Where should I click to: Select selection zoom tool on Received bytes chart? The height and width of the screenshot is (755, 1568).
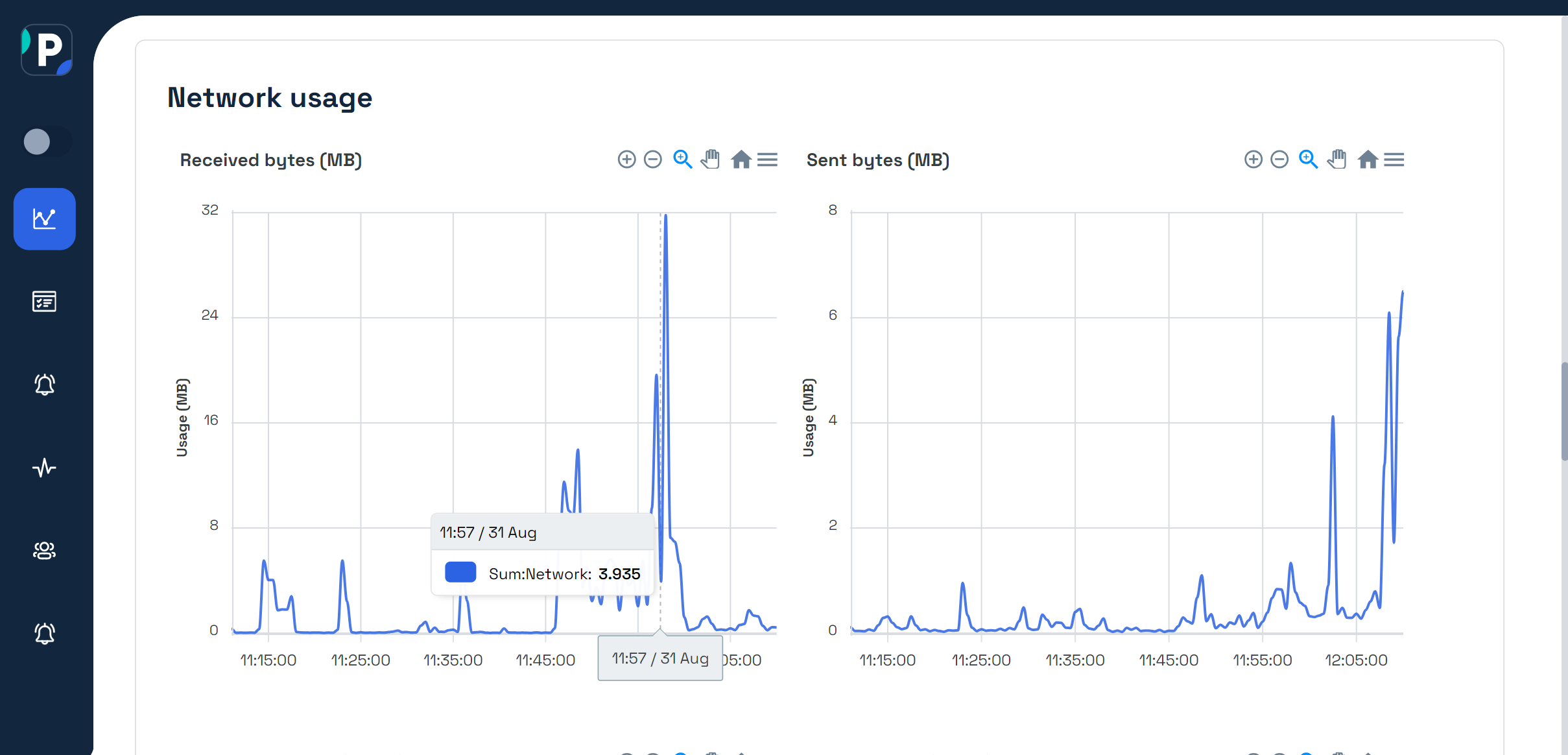pos(682,160)
